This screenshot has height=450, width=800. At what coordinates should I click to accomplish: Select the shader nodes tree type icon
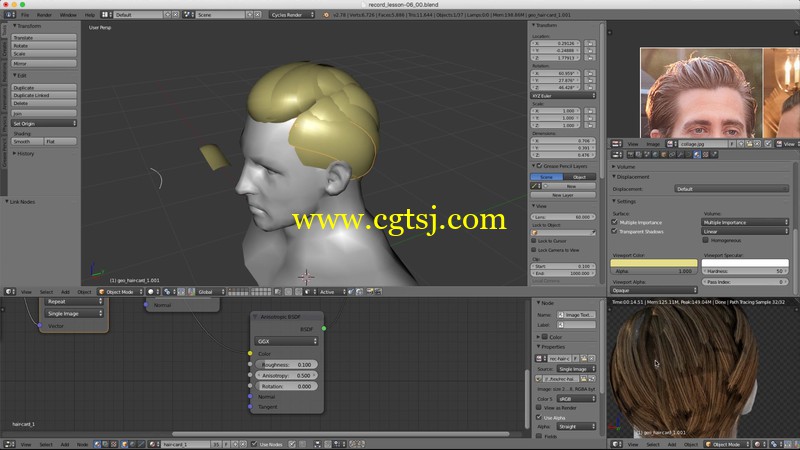[x=97, y=444]
